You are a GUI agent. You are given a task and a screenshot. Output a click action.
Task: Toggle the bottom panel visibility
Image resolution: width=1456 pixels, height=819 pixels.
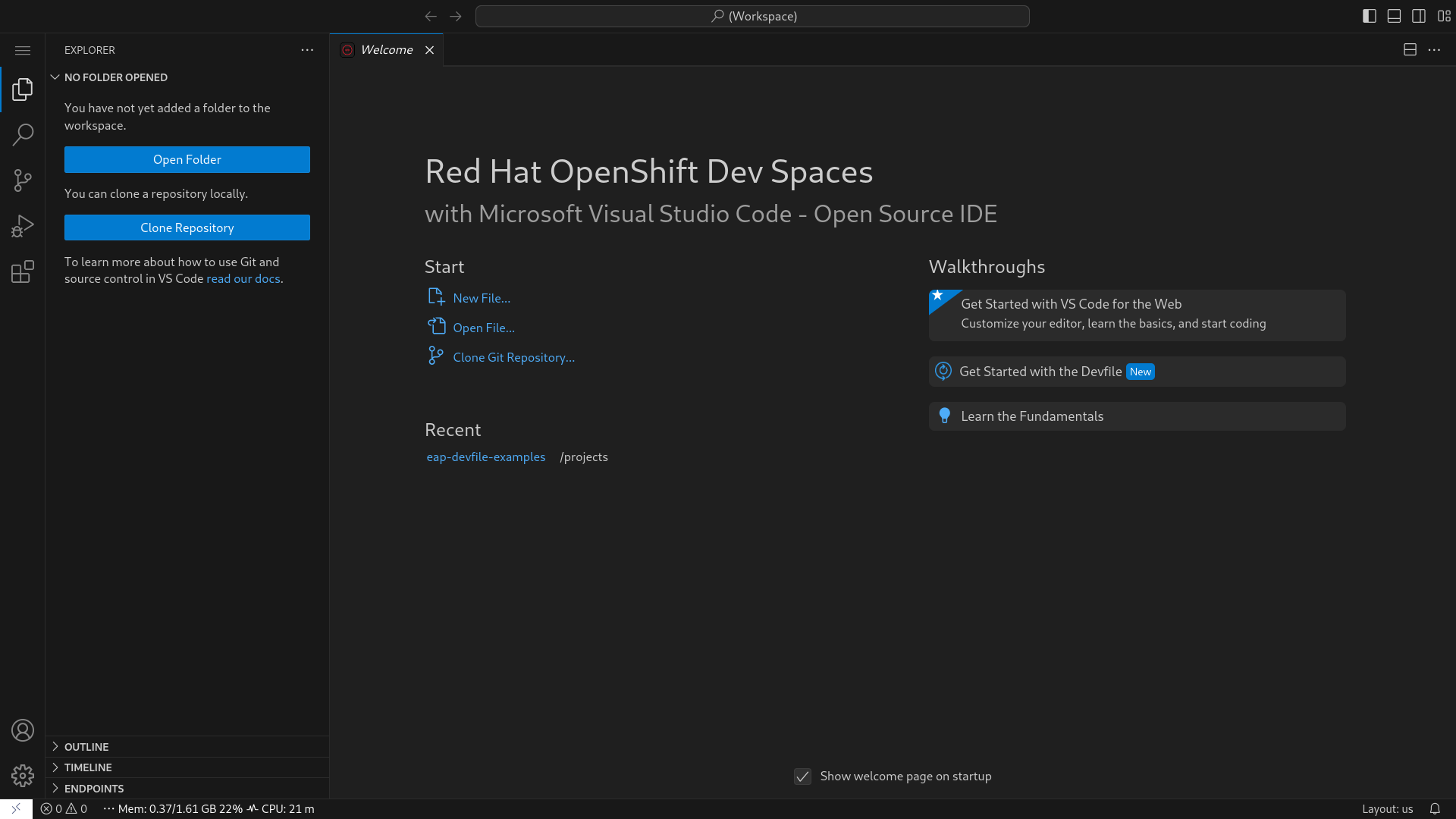pyautogui.click(x=1394, y=16)
